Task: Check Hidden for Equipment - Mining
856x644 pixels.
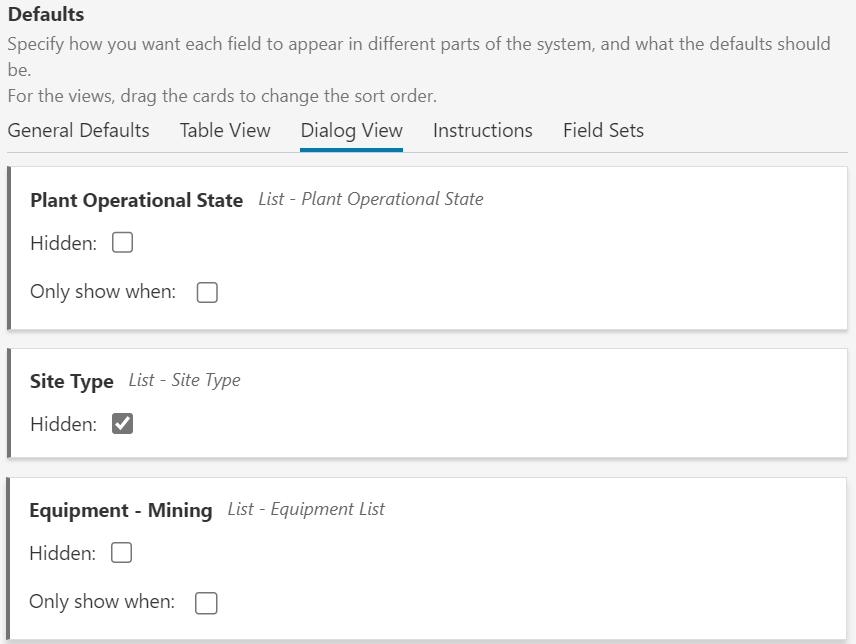Action: [122, 553]
